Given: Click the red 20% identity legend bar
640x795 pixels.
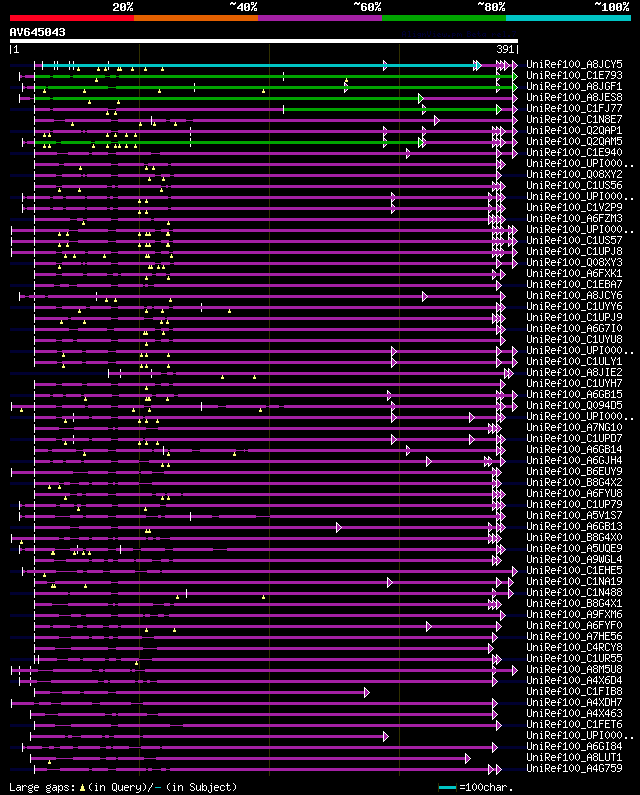Looking at the screenshot, I should [x=72, y=18].
